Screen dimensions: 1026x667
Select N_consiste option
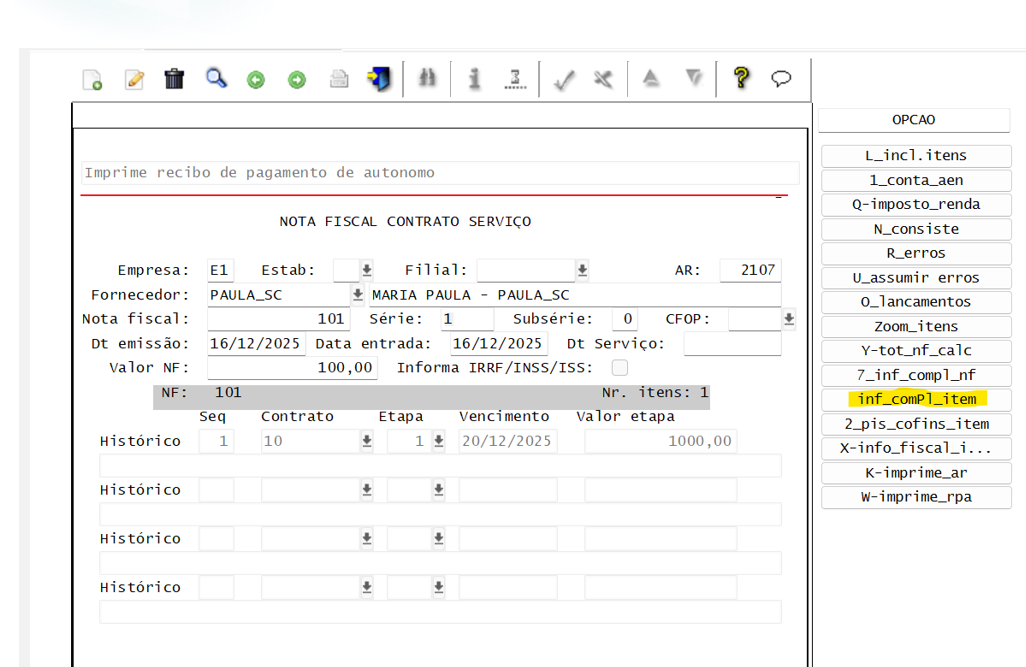click(916, 229)
